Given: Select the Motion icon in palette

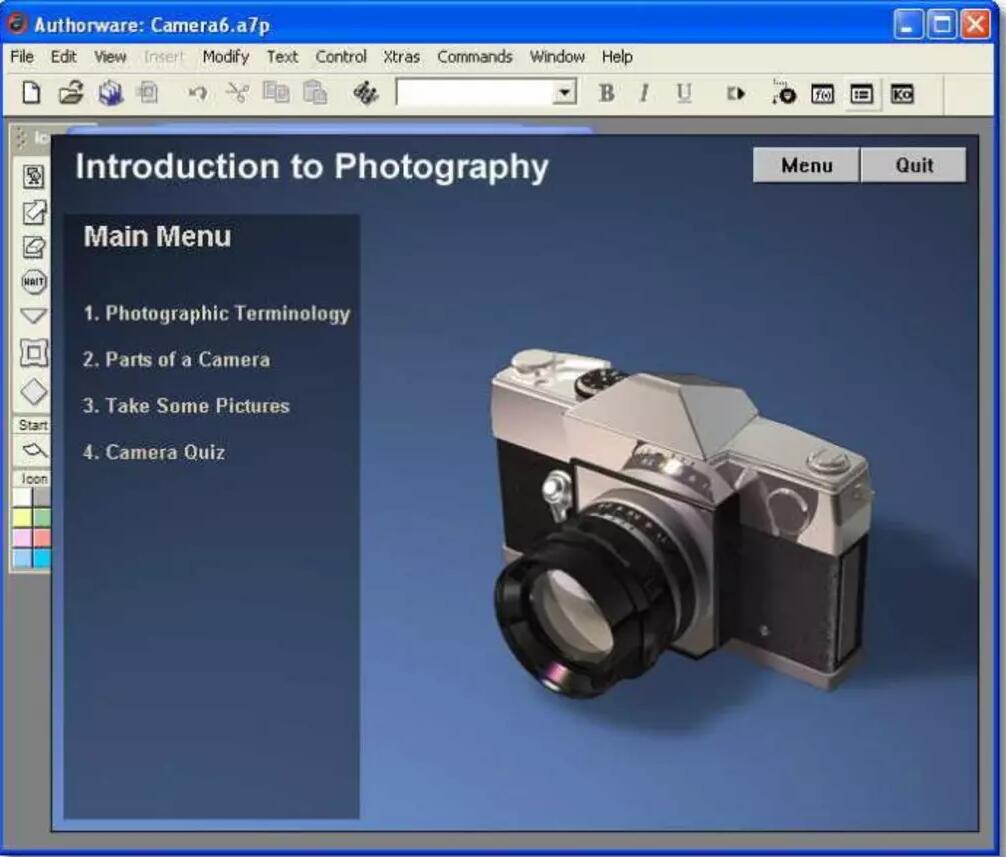Looking at the screenshot, I should 34,212.
